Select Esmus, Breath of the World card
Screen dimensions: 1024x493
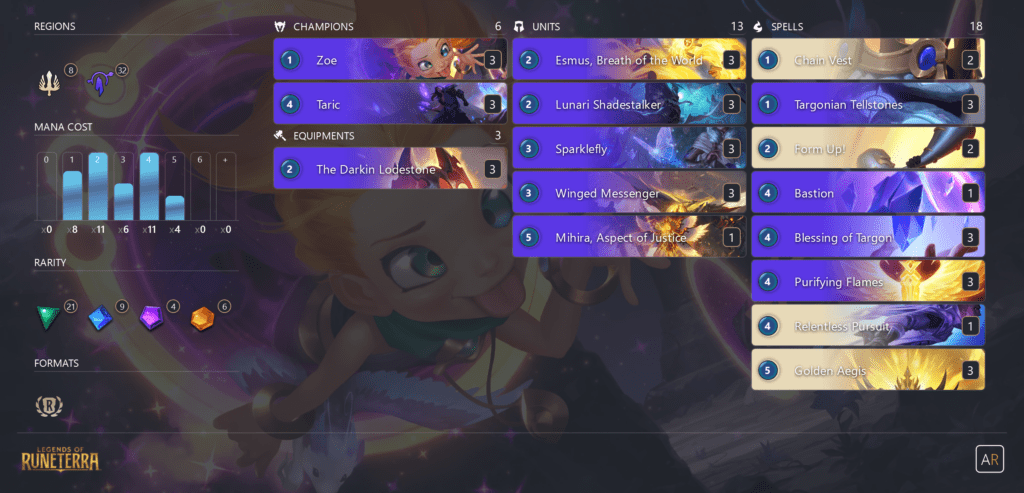[x=629, y=60]
